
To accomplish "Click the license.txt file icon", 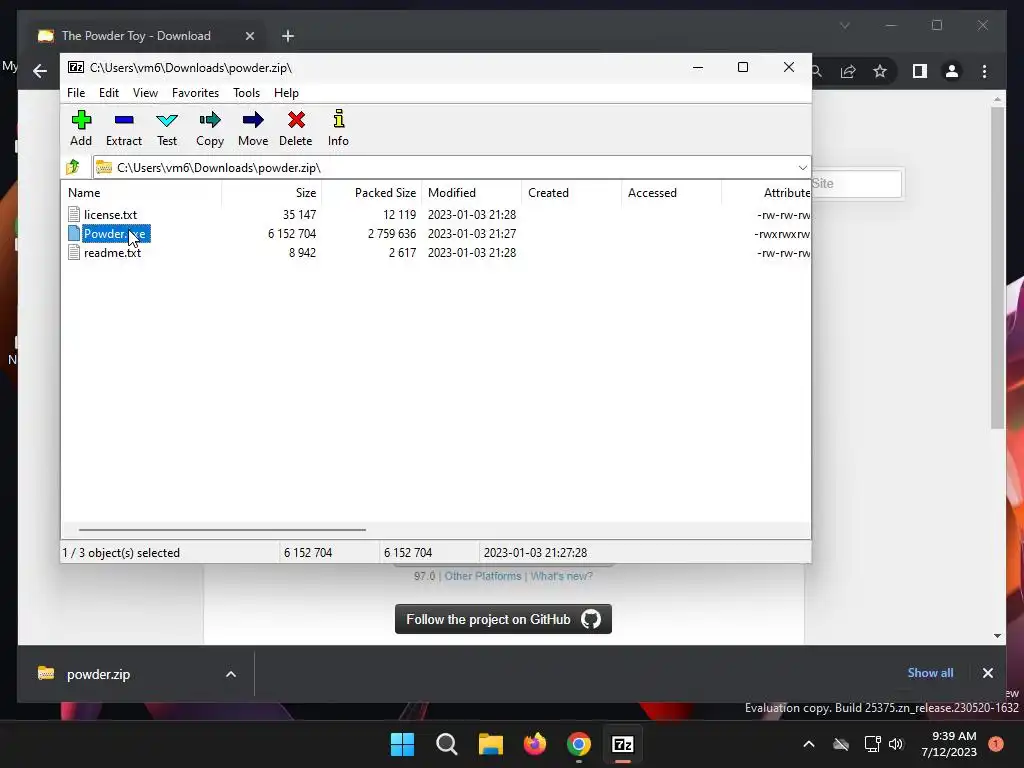I will [x=74, y=214].
